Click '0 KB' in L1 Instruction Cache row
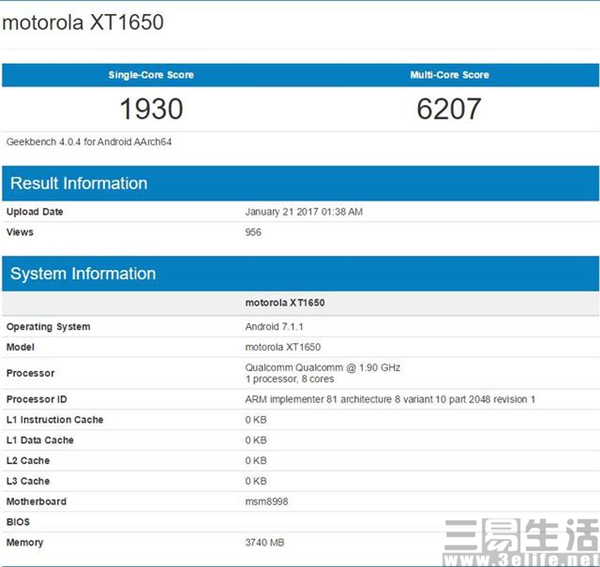Image resolution: width=600 pixels, height=567 pixels. point(256,420)
